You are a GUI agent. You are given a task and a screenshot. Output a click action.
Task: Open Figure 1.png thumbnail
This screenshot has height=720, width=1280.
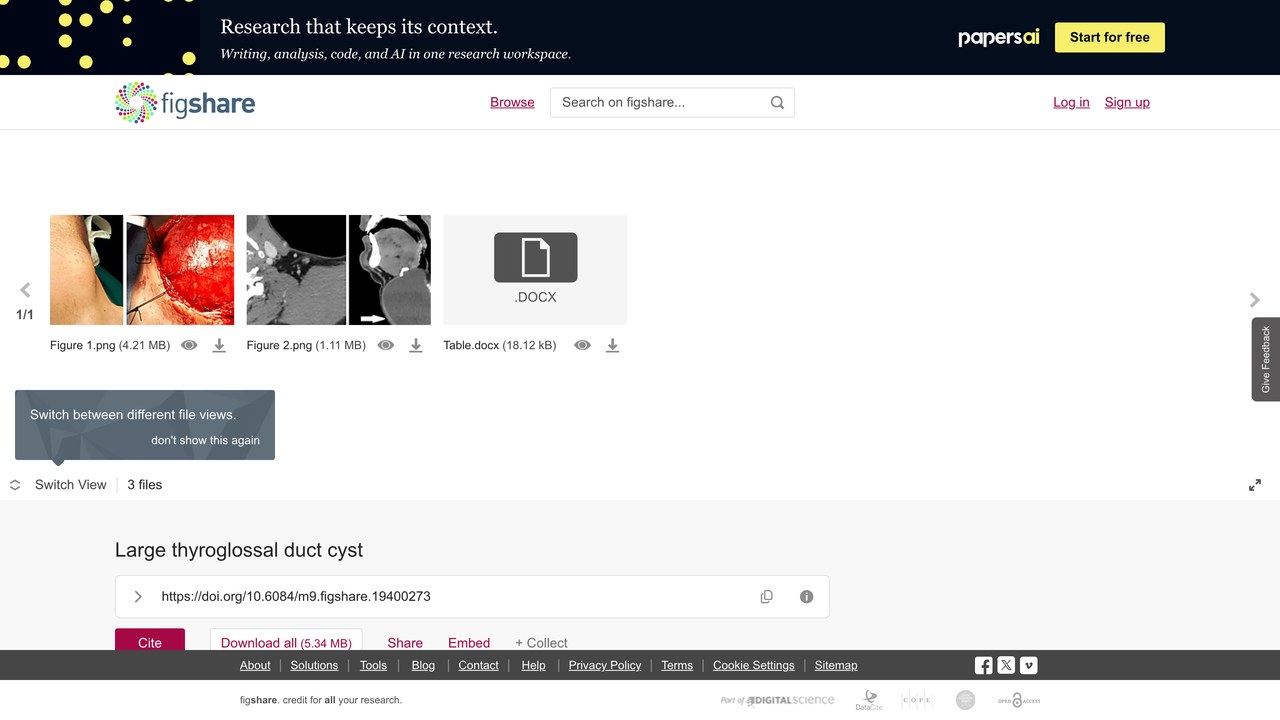(x=142, y=270)
